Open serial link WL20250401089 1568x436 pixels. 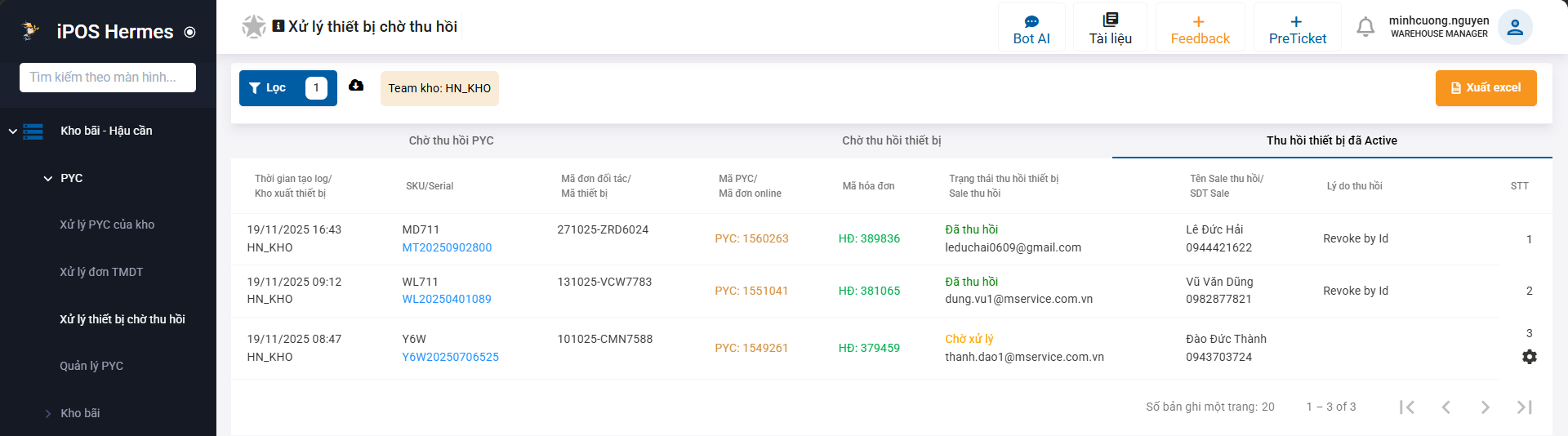point(447,299)
